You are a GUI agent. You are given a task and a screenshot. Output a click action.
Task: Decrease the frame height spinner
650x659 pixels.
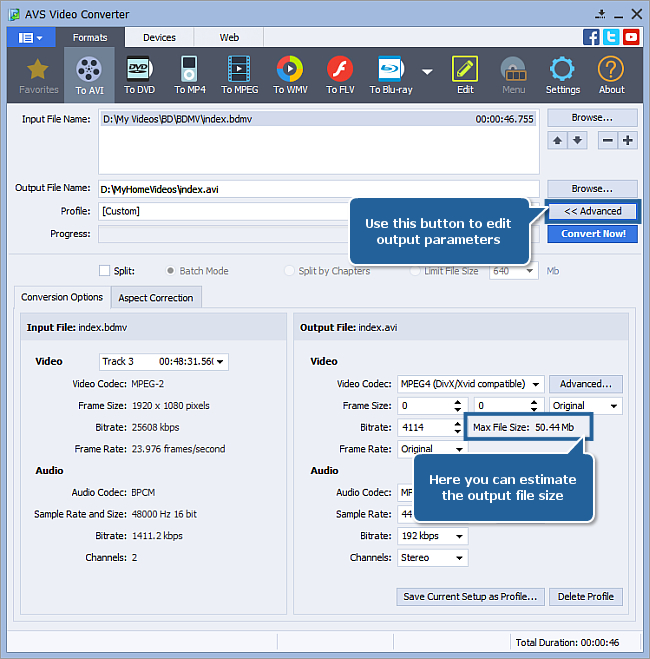pyautogui.click(x=534, y=409)
